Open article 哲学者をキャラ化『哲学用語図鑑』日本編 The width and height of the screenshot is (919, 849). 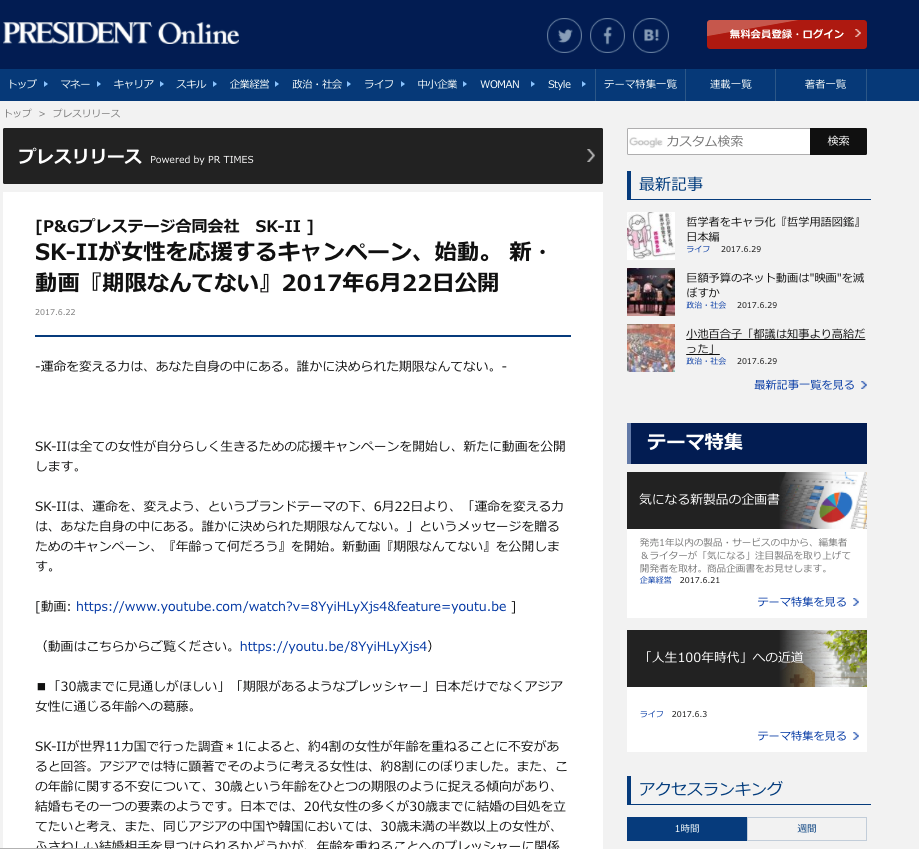click(x=774, y=229)
